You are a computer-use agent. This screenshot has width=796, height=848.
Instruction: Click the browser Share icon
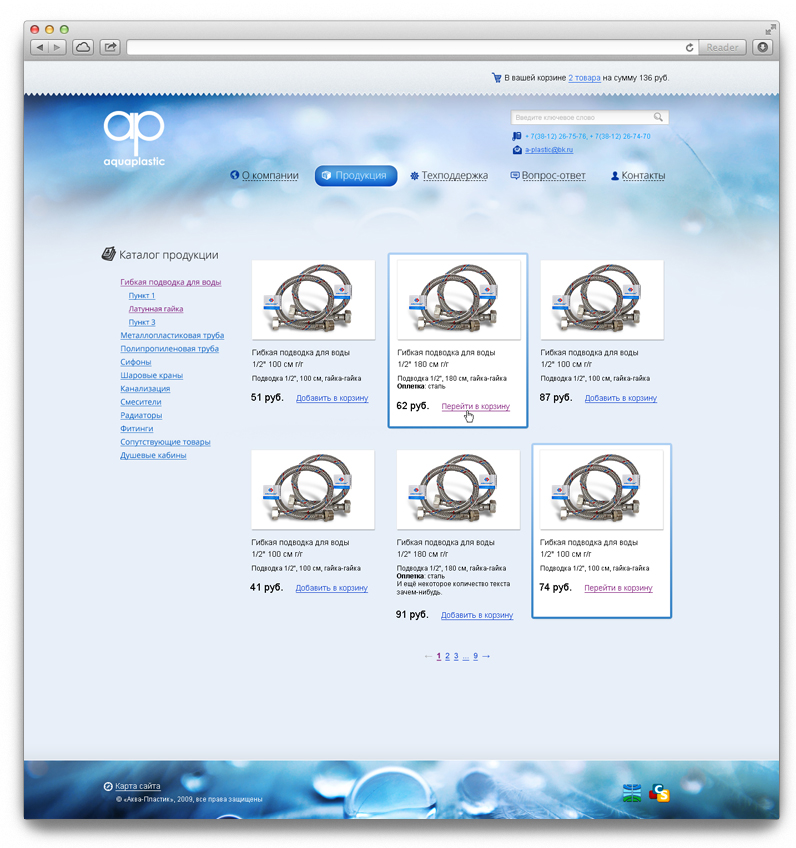[x=110, y=47]
